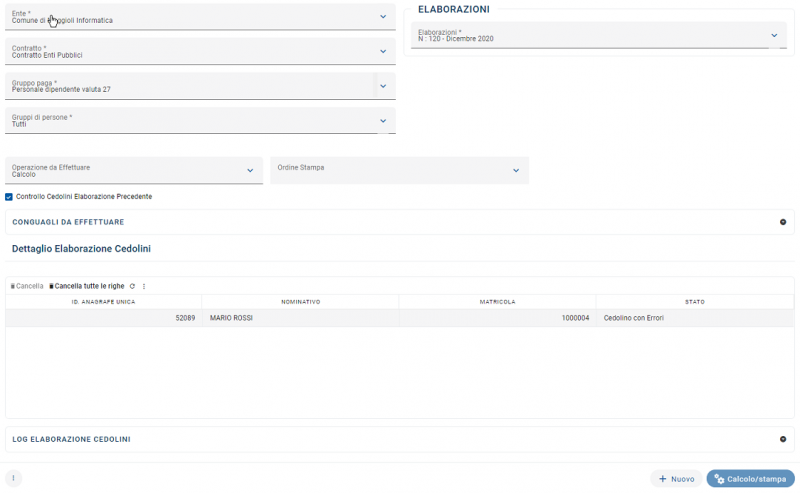Open the Ente dropdown
Screen dimensions: 800x493
click(x=200, y=17)
